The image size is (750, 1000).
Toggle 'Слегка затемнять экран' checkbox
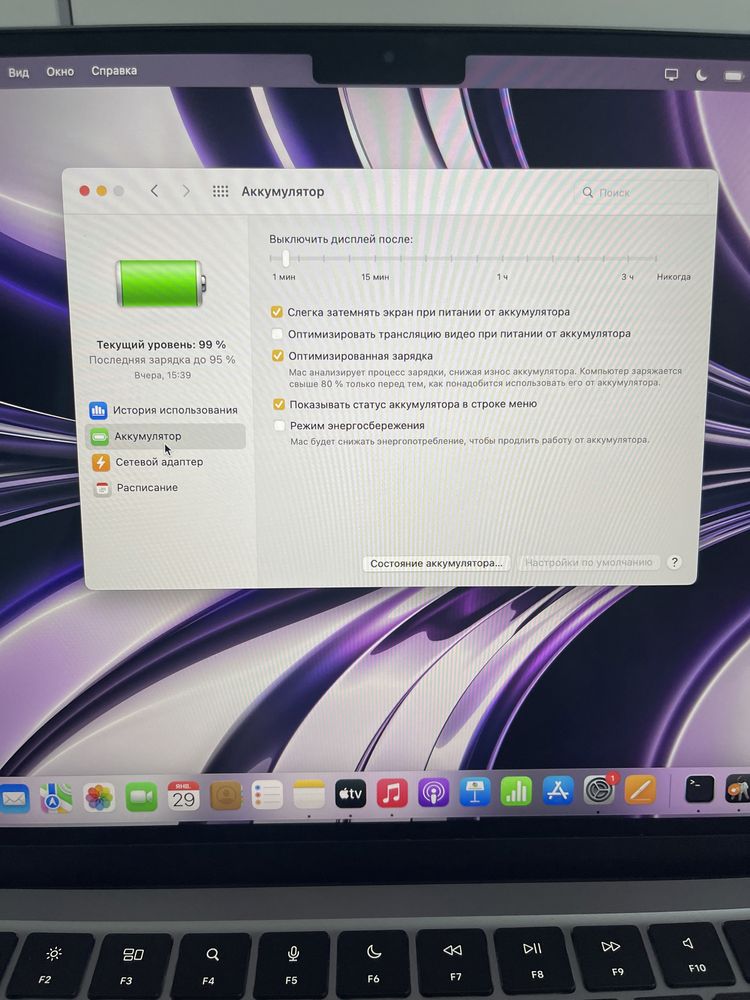click(276, 312)
